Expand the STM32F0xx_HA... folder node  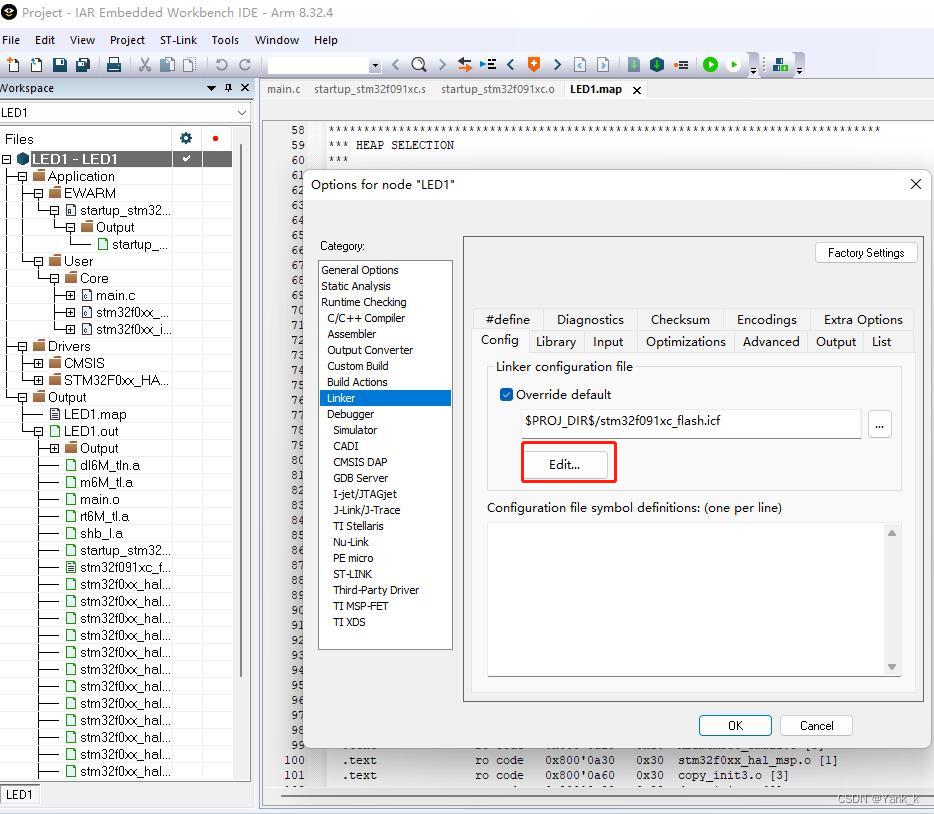tap(38, 380)
